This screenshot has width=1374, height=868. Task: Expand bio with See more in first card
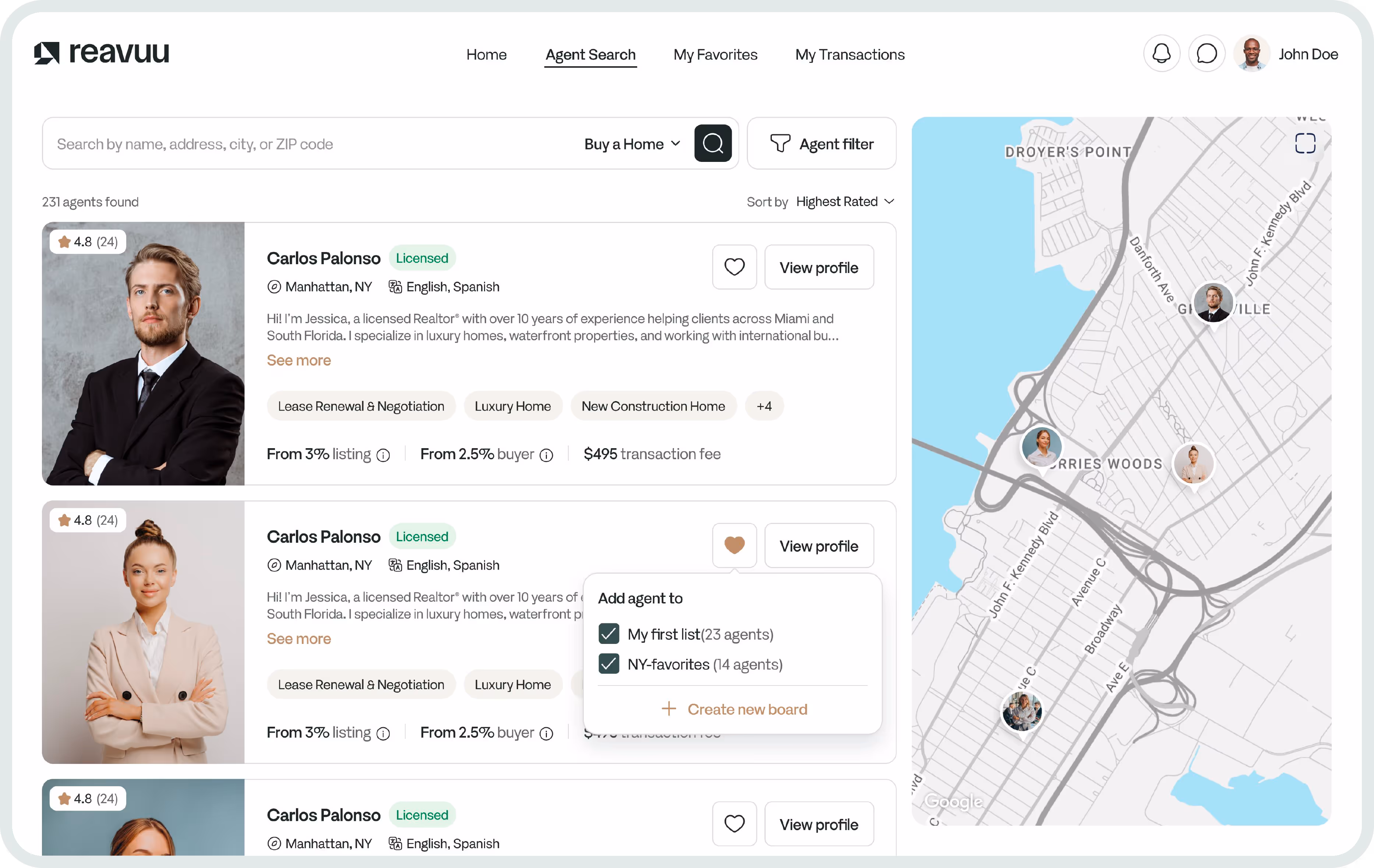coord(299,361)
